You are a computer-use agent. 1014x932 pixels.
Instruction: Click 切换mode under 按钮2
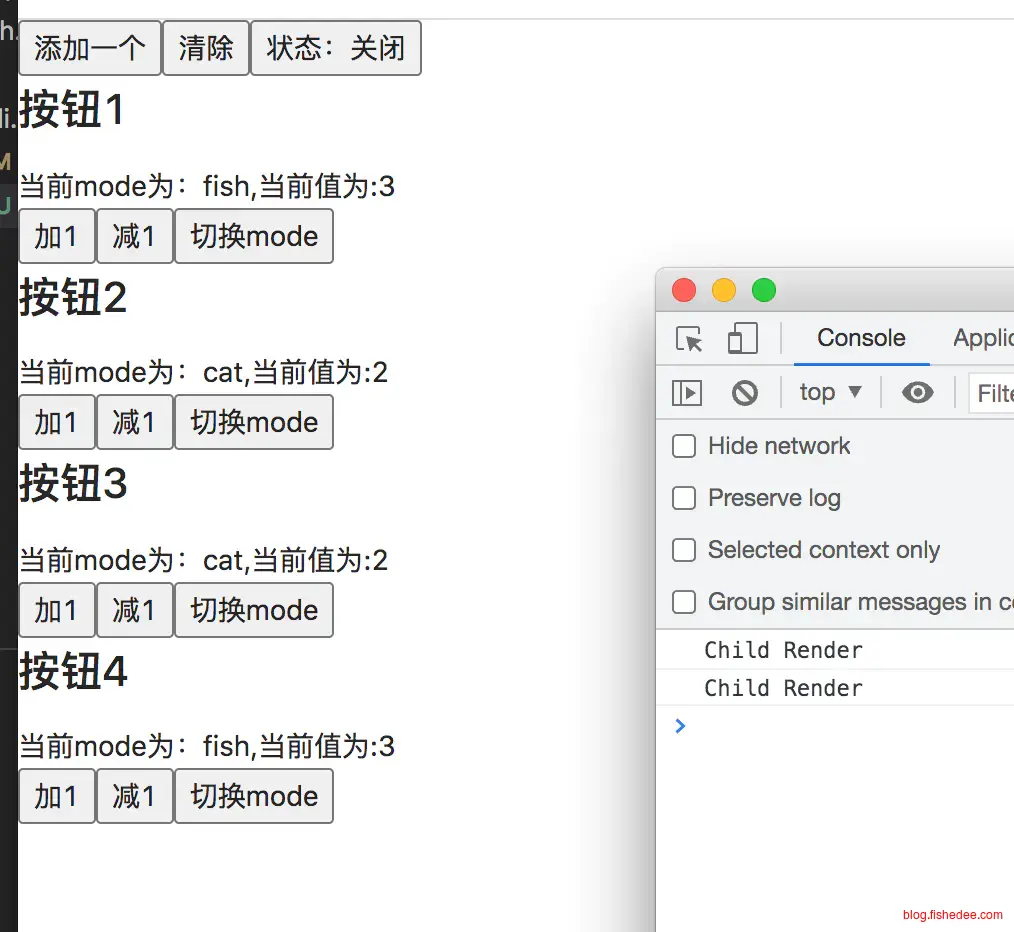click(254, 422)
